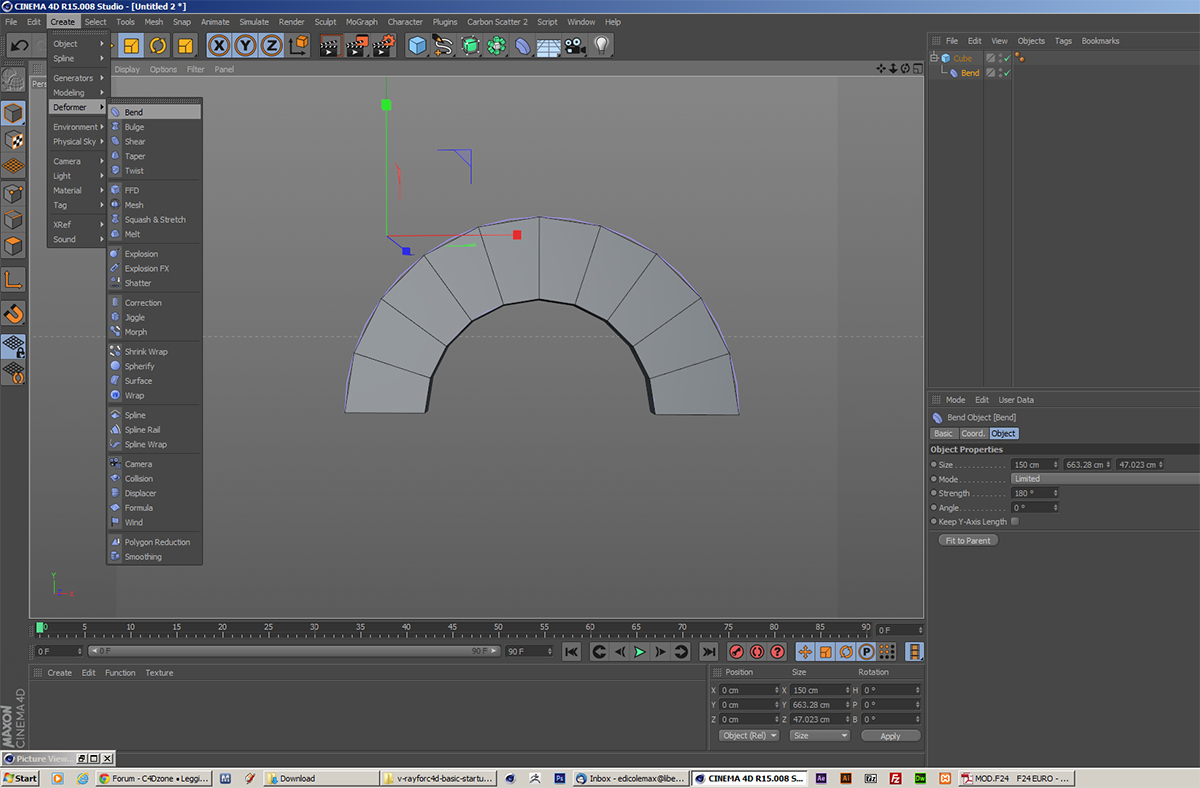1200x788 pixels.
Task: Click the Camera object icon in toolbar
Action: point(574,46)
